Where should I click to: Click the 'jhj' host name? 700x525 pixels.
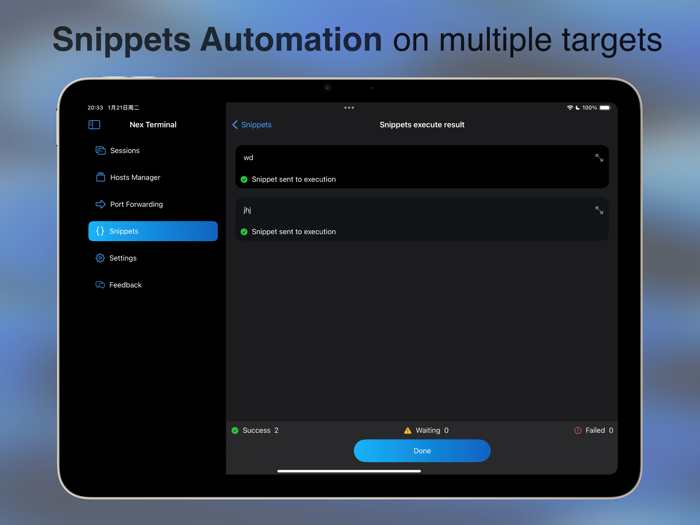point(247,210)
